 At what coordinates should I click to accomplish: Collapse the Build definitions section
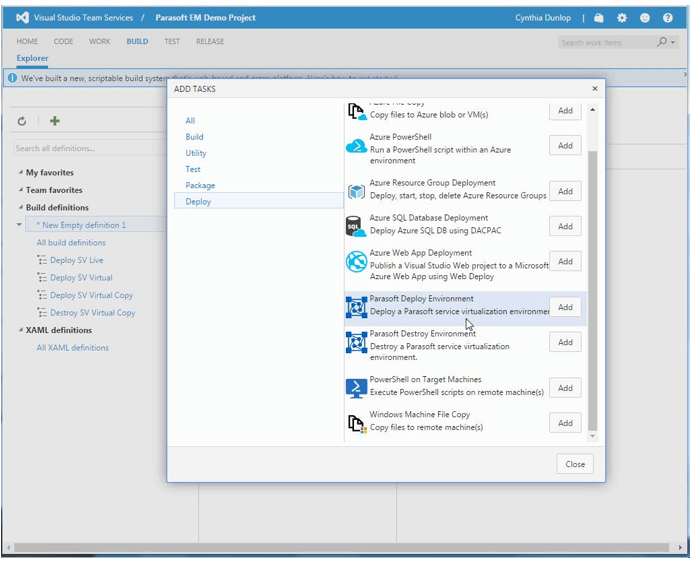pos(21,207)
